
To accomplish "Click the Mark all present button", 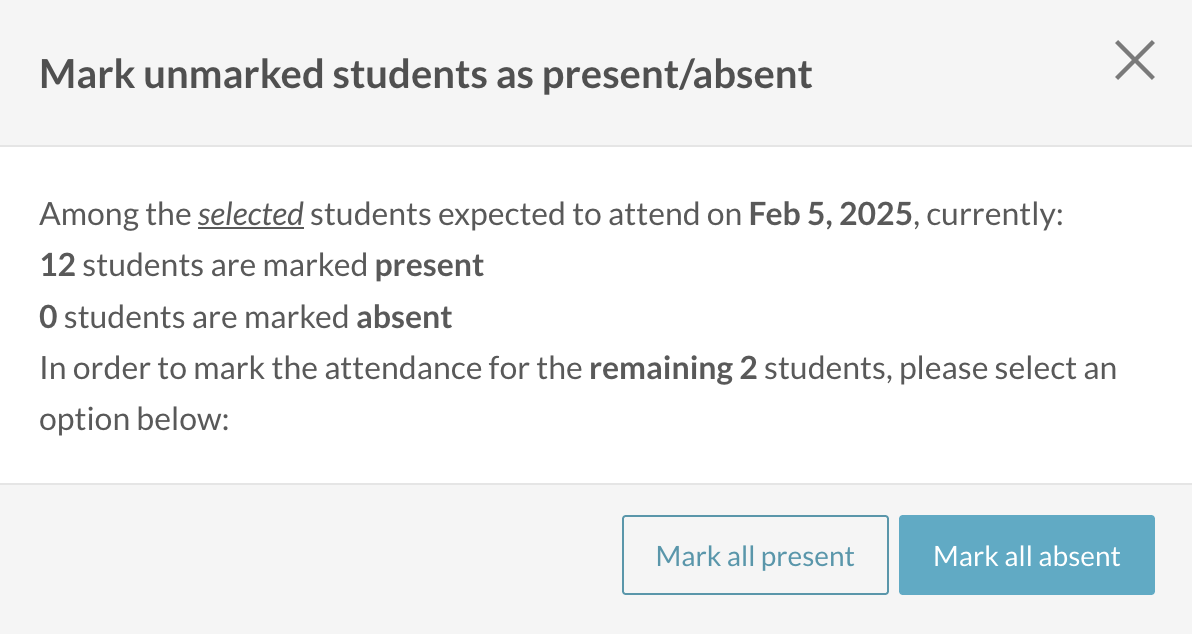I will [x=755, y=556].
